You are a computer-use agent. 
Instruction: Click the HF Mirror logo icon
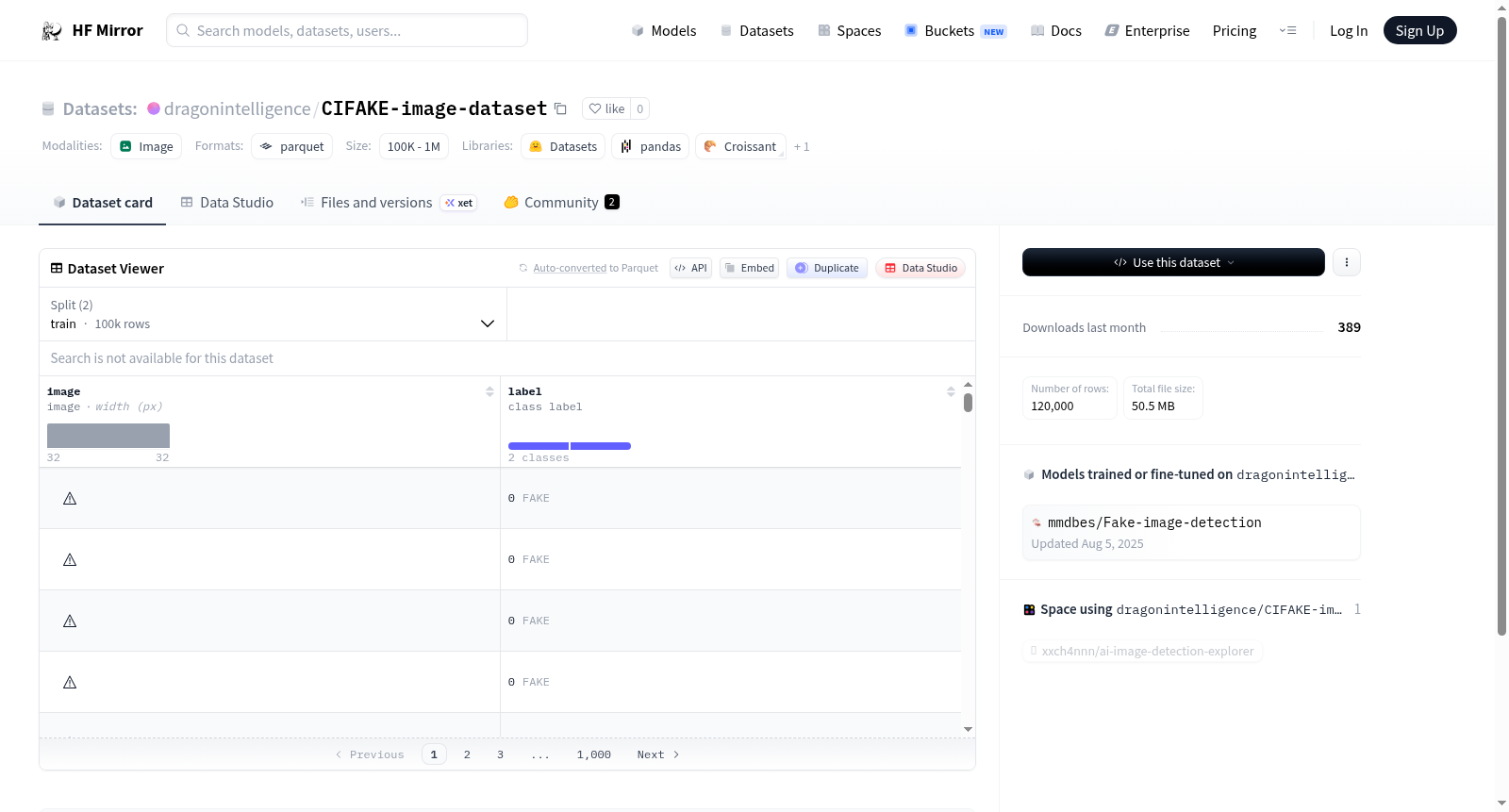(52, 31)
